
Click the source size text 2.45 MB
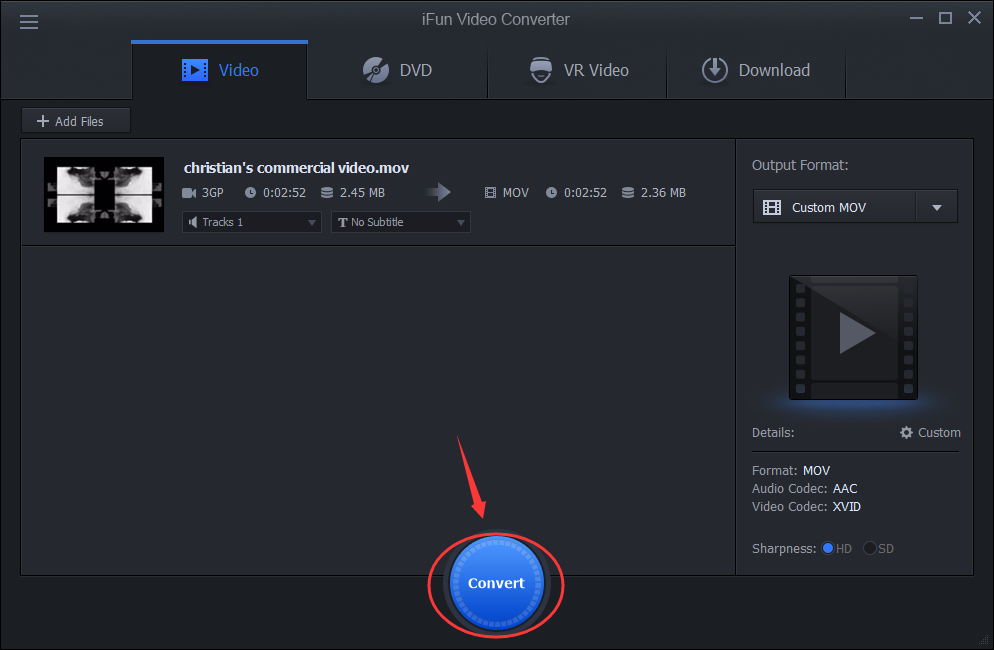pos(362,193)
